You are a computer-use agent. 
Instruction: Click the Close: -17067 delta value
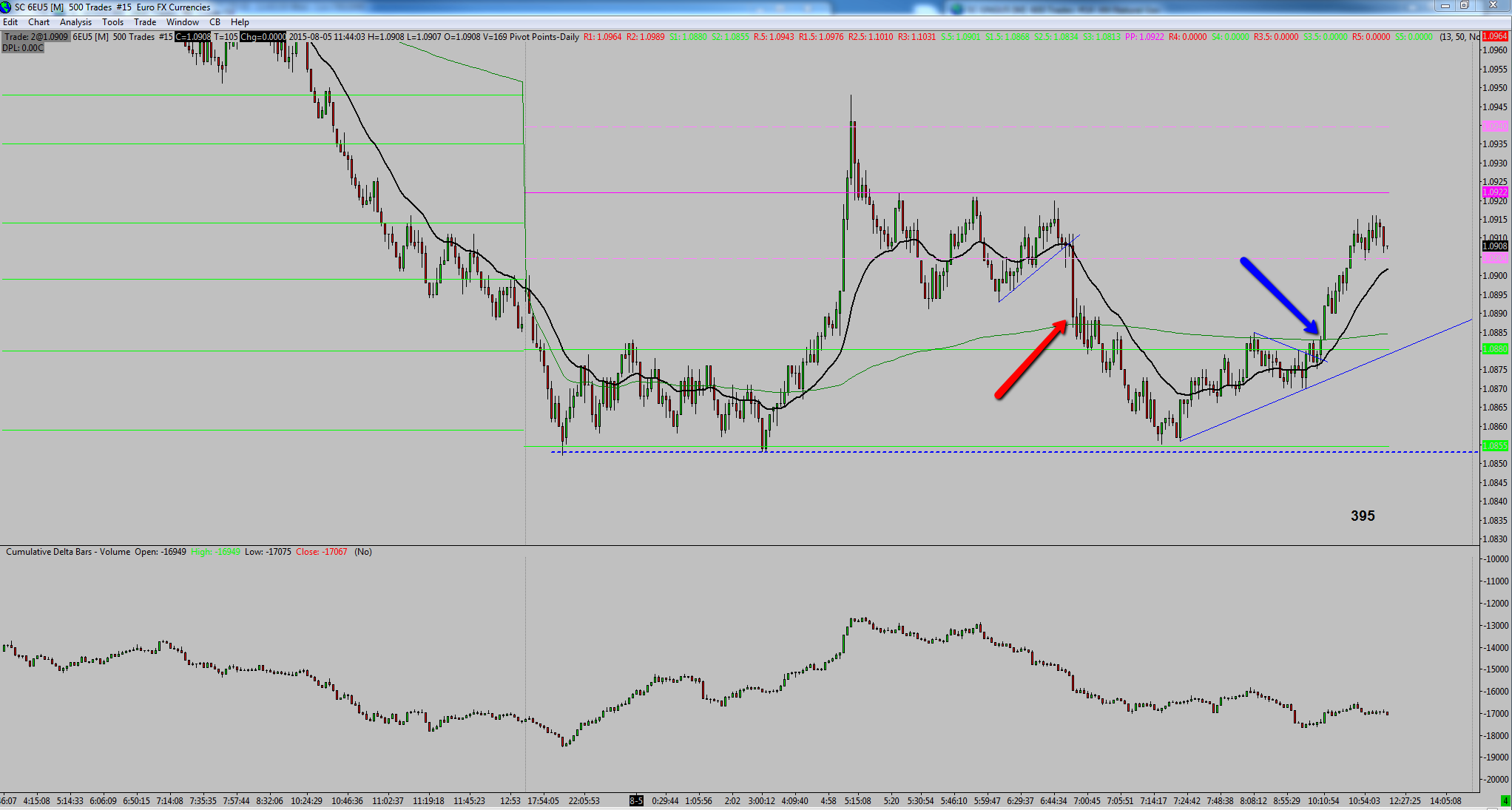[x=321, y=552]
